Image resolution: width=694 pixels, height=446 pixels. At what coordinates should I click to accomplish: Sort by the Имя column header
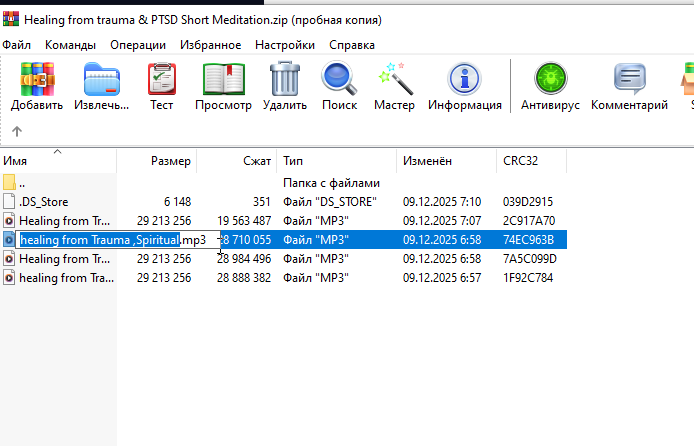[x=58, y=161]
